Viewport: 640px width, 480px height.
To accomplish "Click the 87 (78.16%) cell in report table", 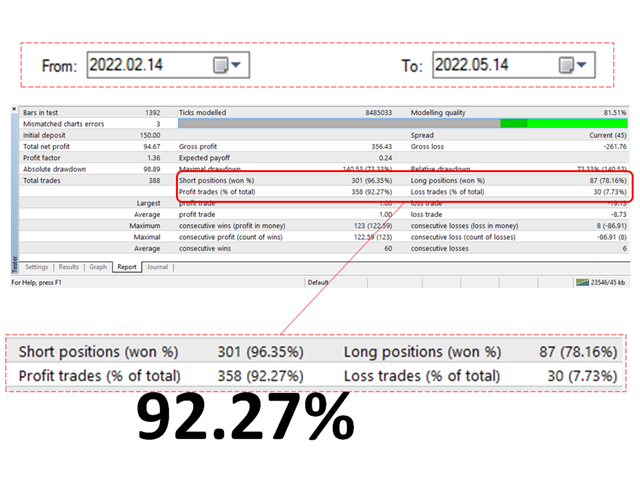I will 608,180.
